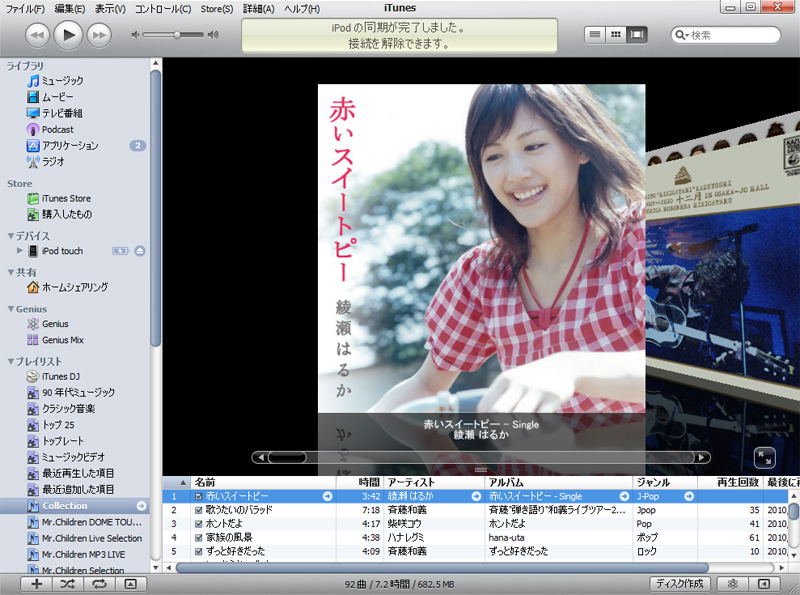Uncheck the ずっと好きだった song checkbox

coord(198,552)
